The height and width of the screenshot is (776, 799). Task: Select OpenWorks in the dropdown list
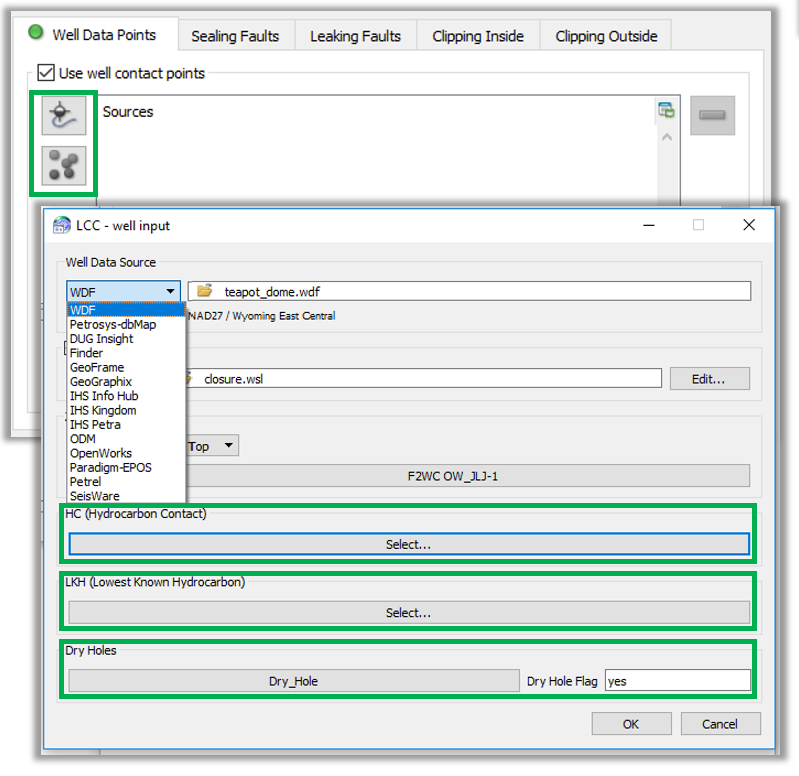click(103, 453)
